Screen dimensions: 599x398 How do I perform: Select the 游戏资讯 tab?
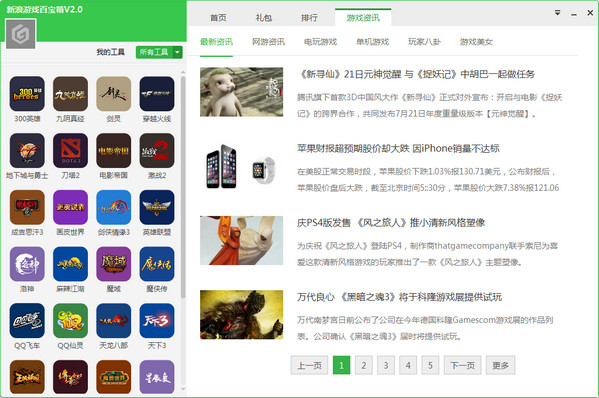coord(363,18)
